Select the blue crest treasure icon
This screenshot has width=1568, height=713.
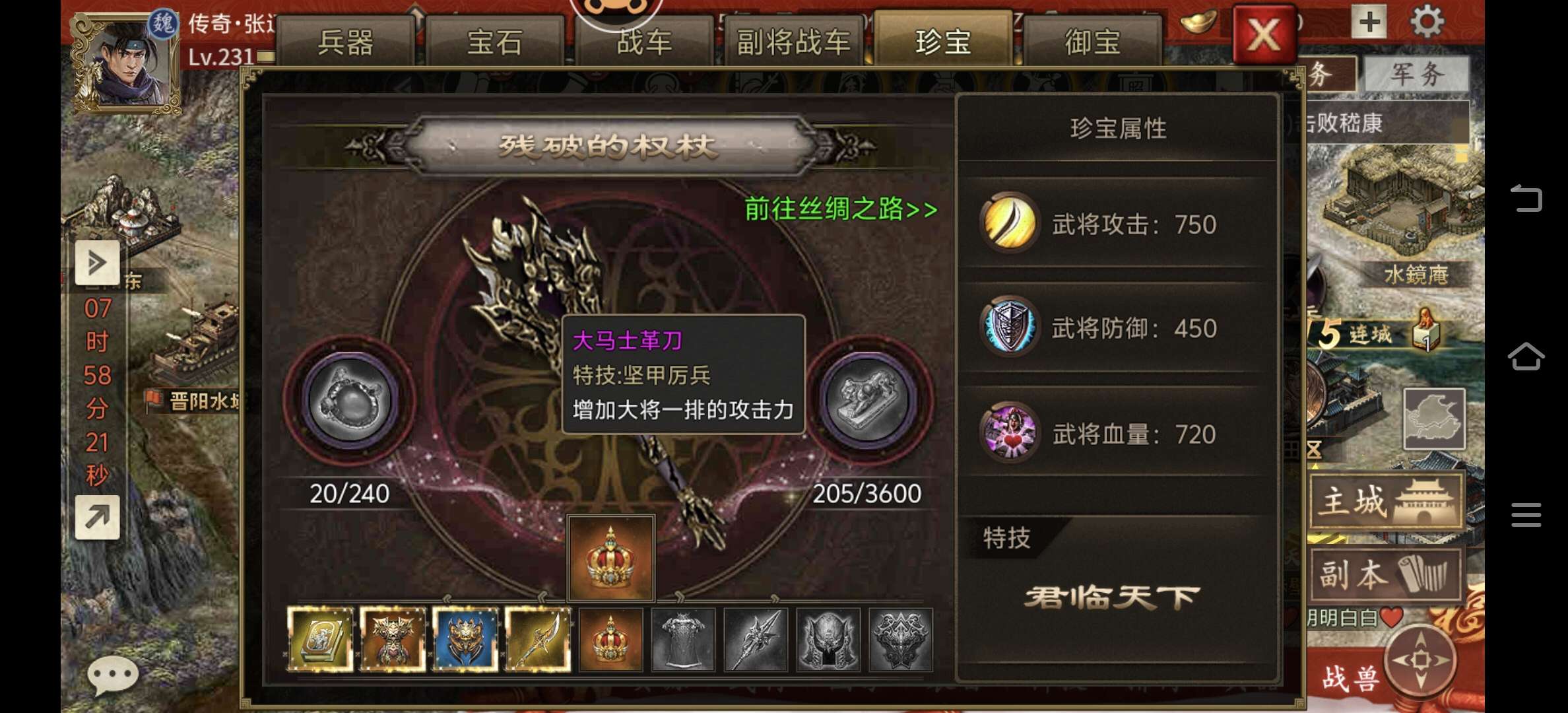point(465,639)
